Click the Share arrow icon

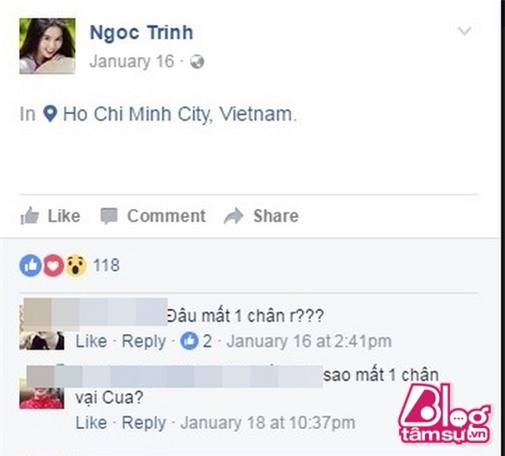(x=233, y=216)
